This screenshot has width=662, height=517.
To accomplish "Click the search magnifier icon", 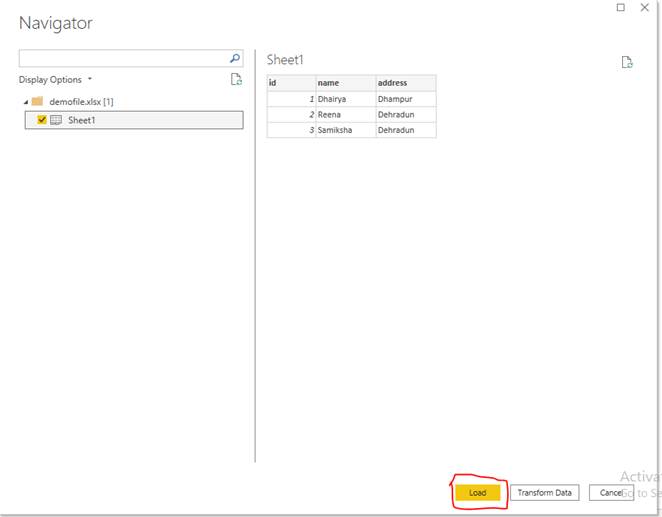I will pyautogui.click(x=235, y=58).
